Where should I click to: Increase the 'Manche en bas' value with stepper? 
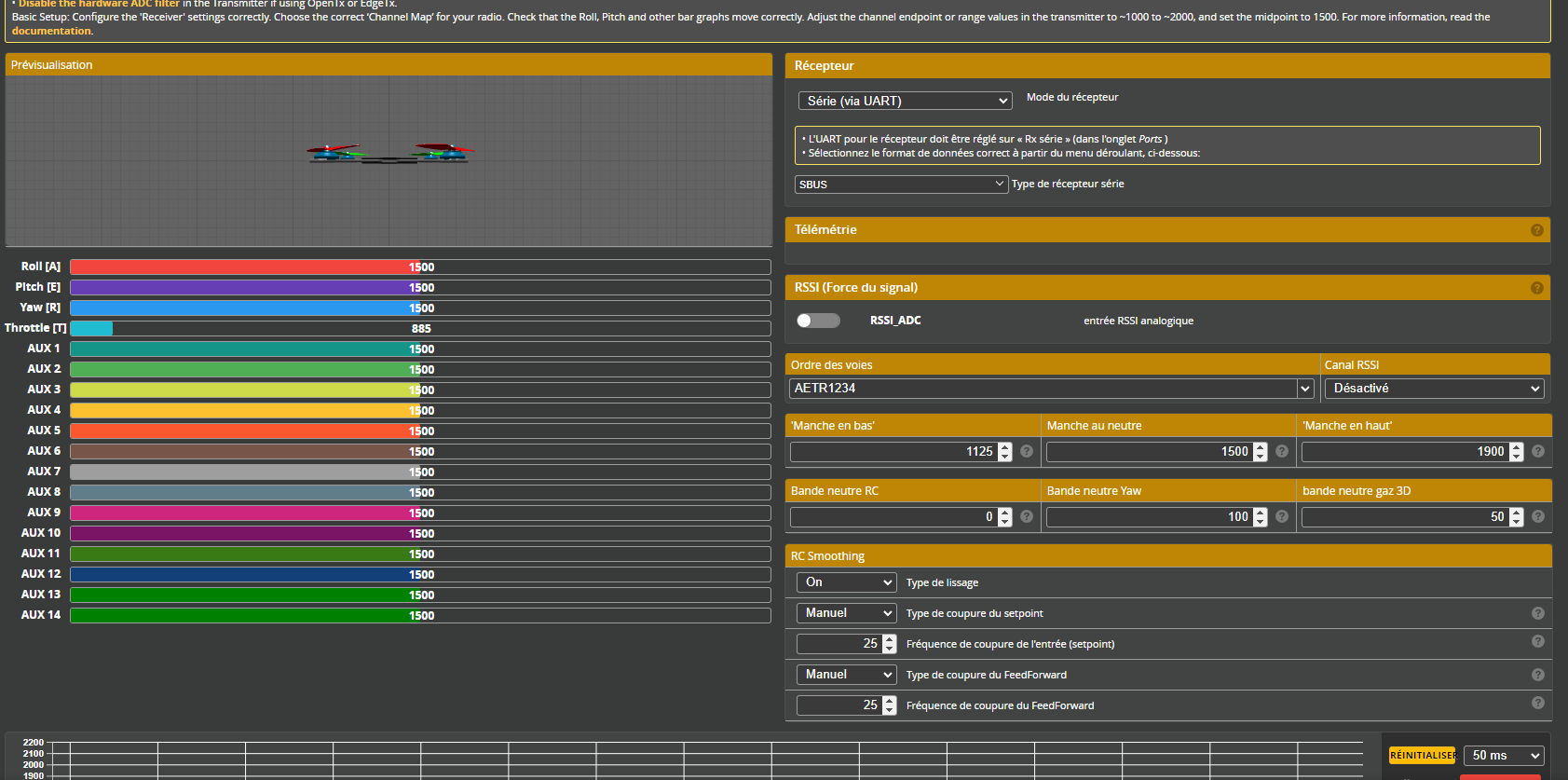(1004, 446)
